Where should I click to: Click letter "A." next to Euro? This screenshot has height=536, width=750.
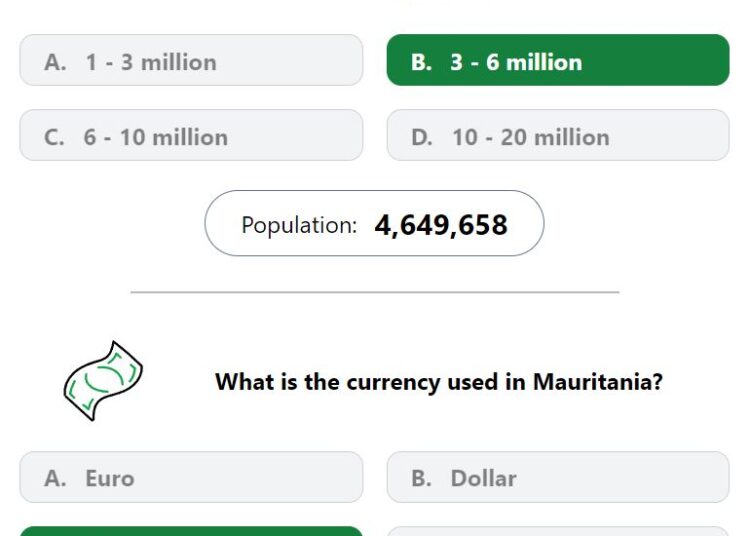[x=55, y=478]
